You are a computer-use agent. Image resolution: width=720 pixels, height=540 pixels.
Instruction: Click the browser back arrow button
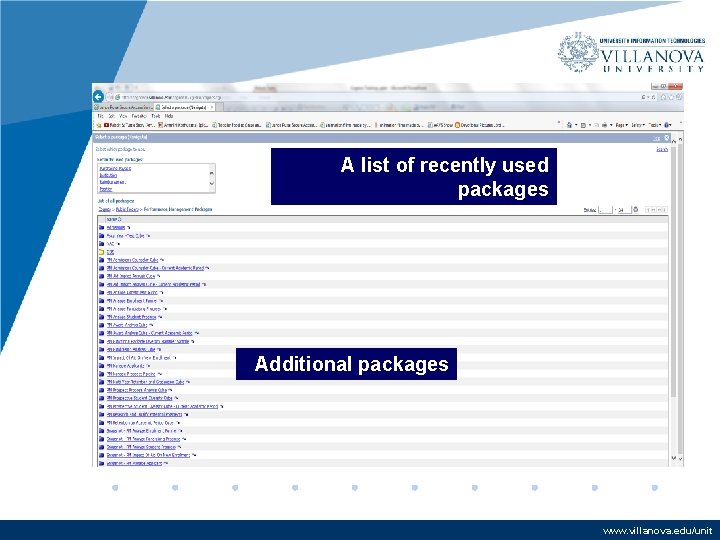point(98,97)
